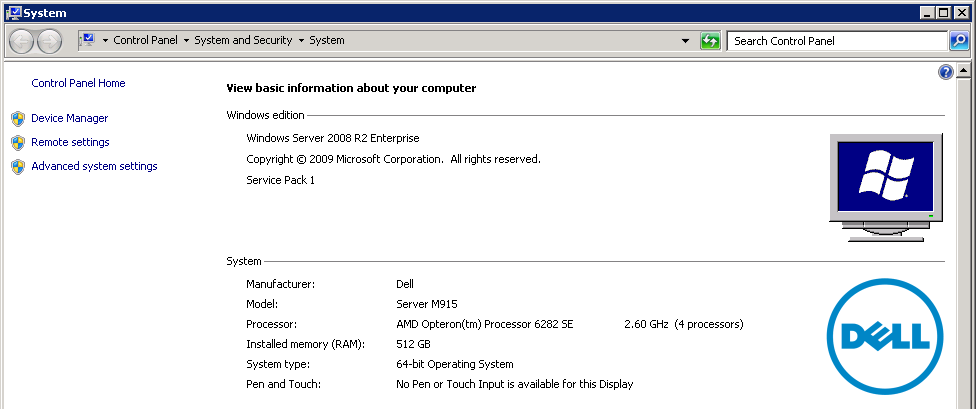Click the System window title bar icon
The width and height of the screenshot is (976, 409).
click(x=13, y=12)
